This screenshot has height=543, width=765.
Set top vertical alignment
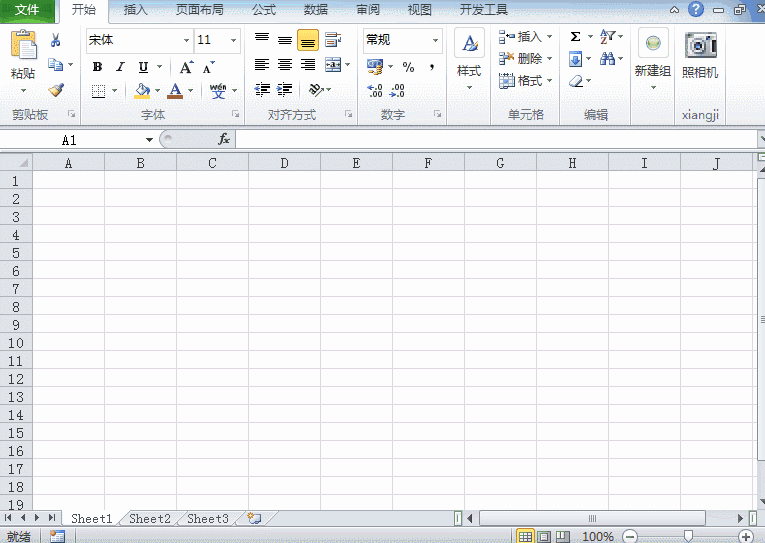(x=262, y=40)
